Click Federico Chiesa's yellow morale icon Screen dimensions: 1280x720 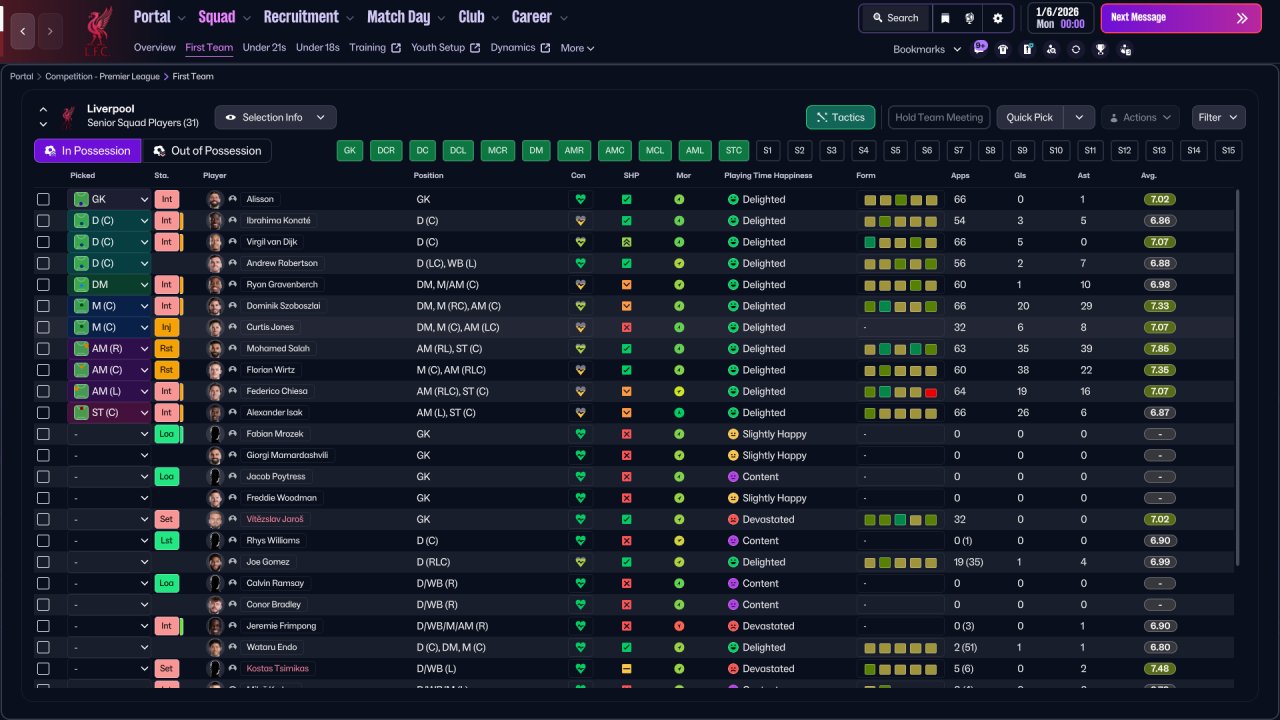click(679, 391)
